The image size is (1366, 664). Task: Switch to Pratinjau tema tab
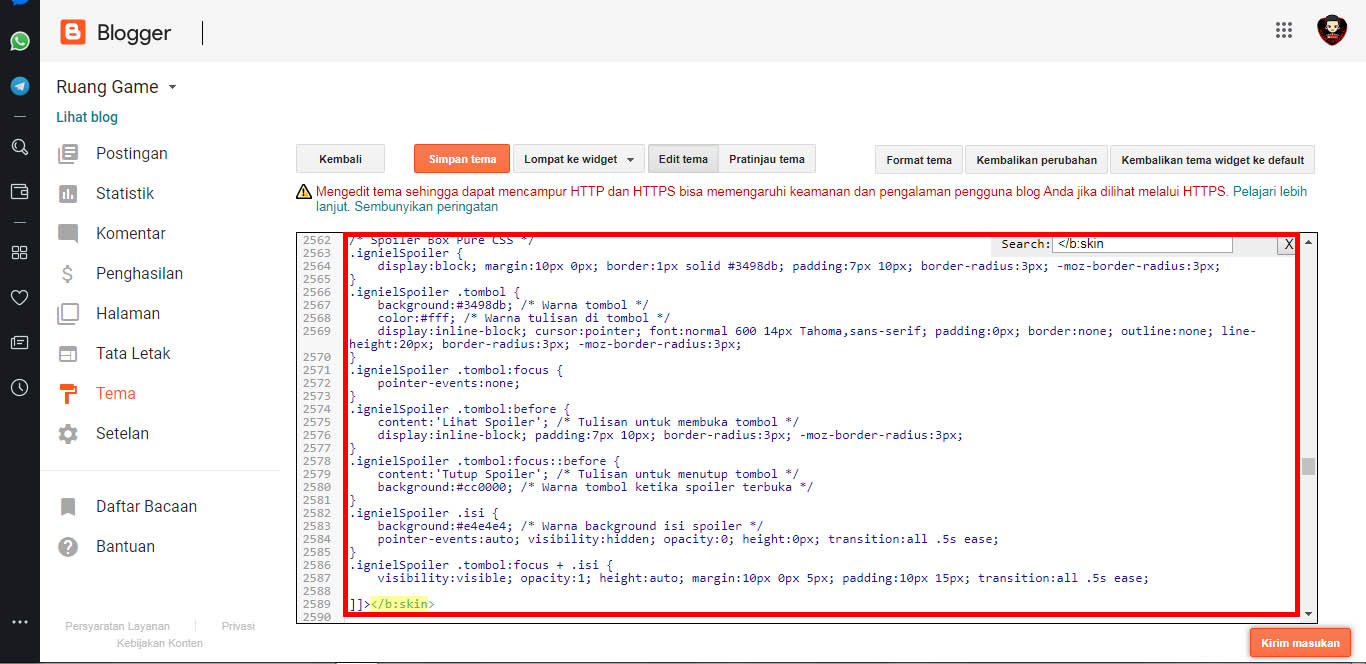766,159
